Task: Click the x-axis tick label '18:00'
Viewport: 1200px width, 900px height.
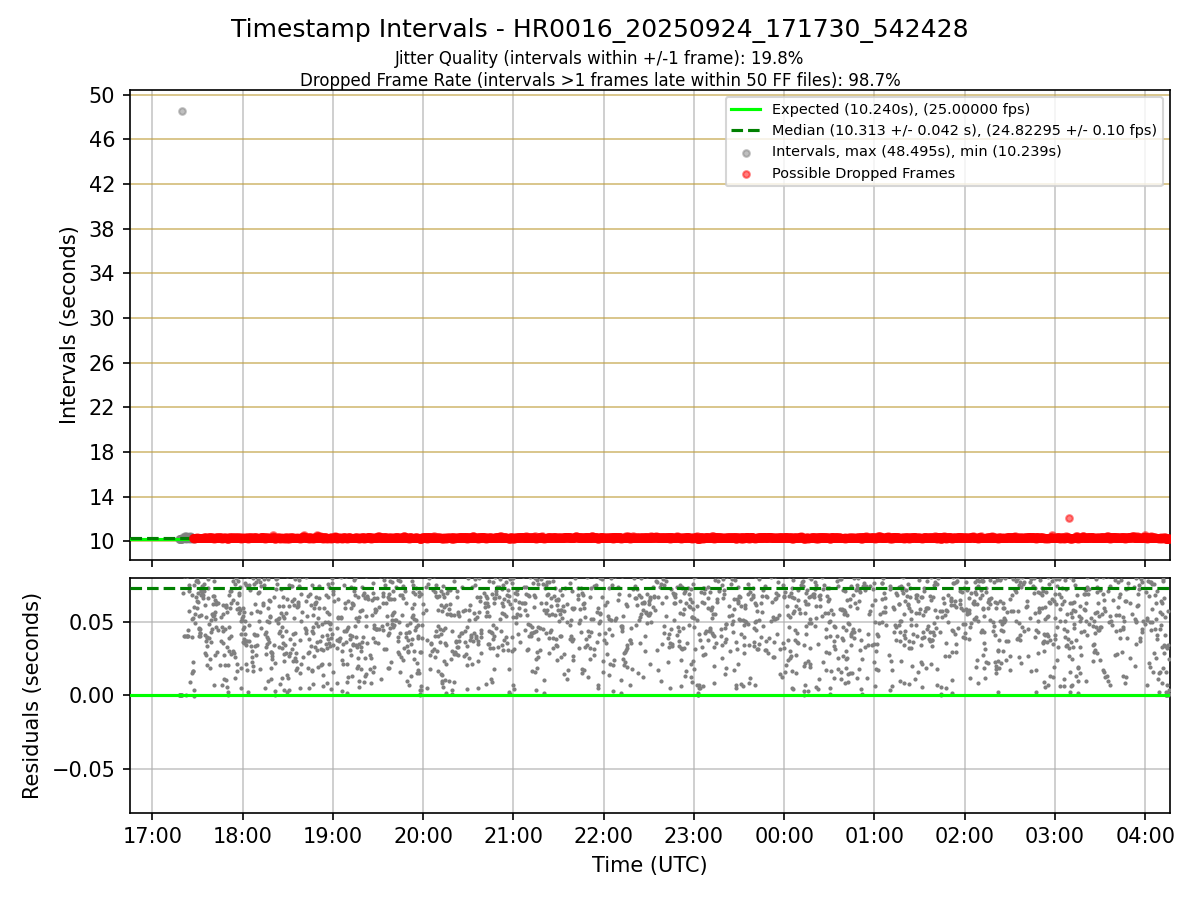Action: (242, 834)
